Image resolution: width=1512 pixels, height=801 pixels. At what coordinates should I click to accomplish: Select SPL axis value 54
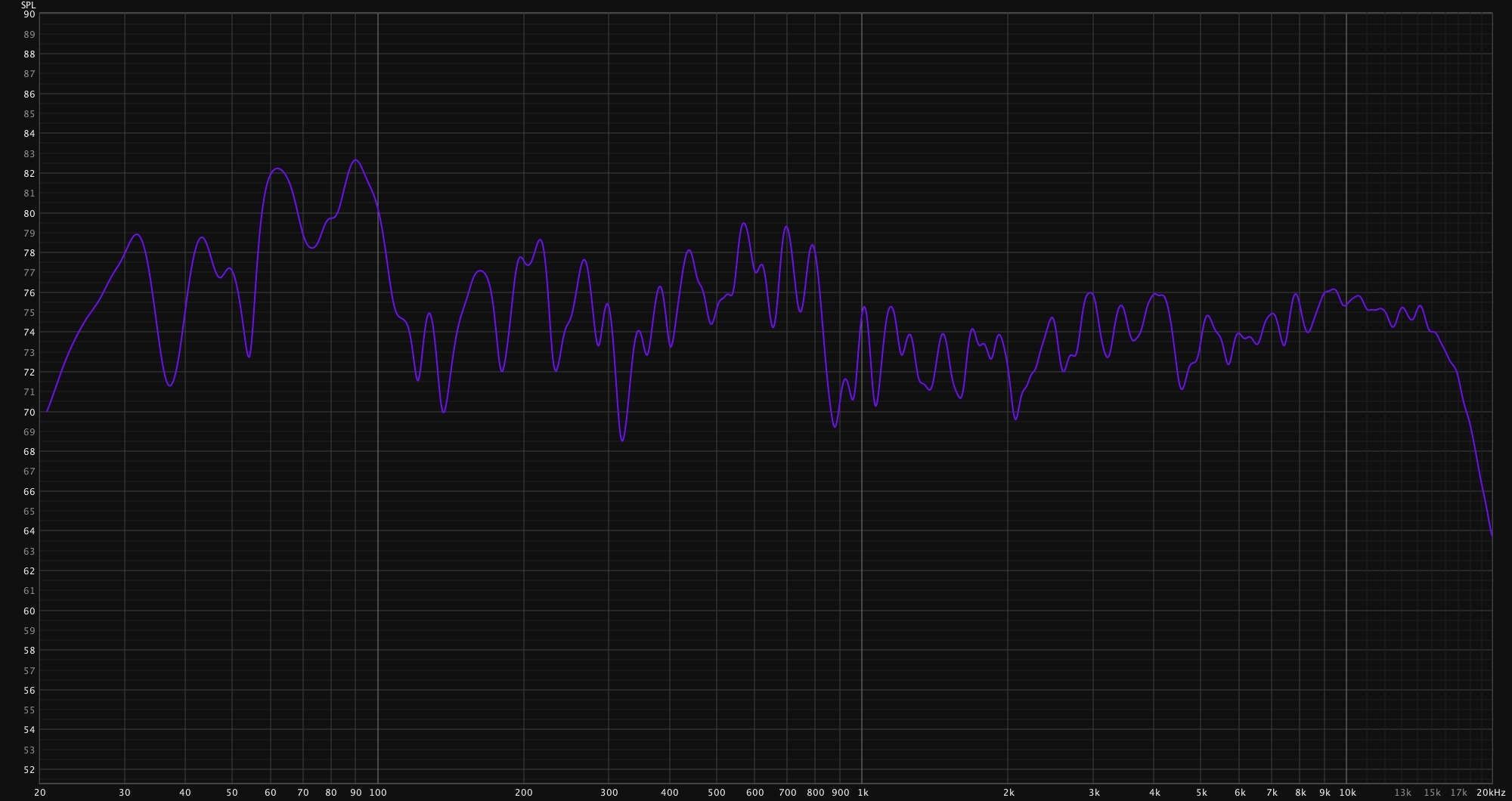pos(29,730)
